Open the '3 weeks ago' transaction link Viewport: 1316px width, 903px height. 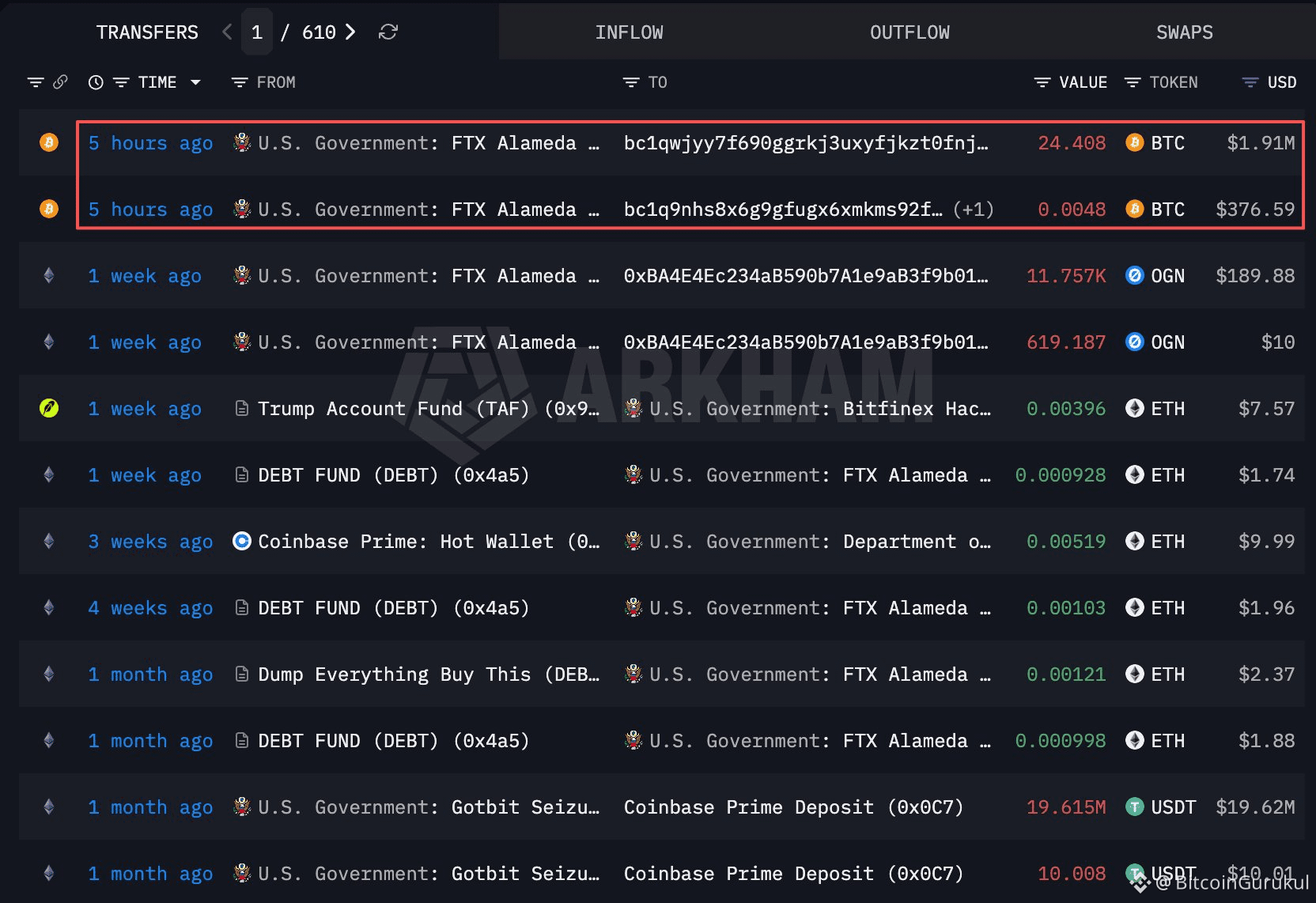coord(150,542)
